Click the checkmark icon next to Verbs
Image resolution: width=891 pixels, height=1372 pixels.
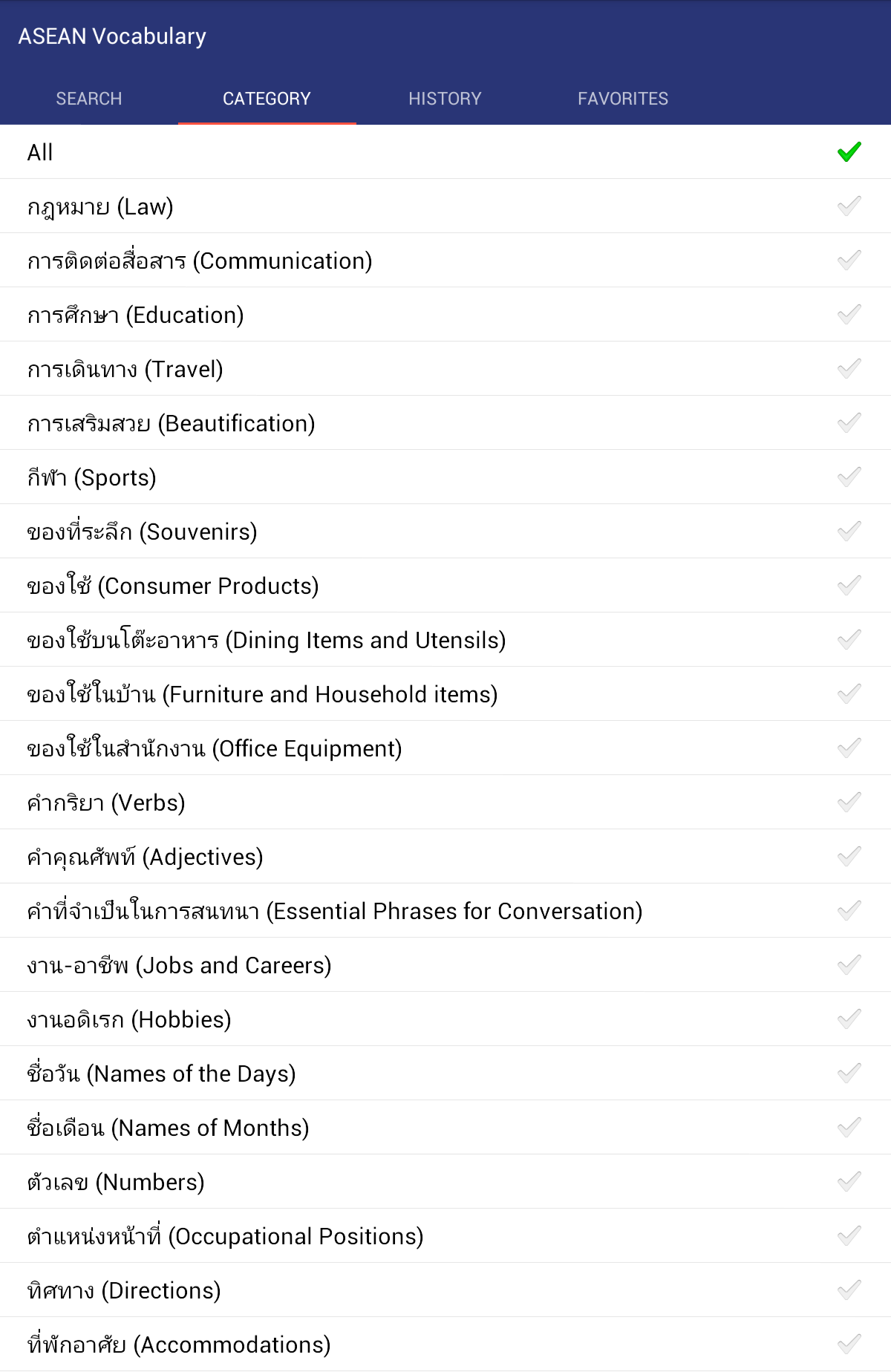849,803
